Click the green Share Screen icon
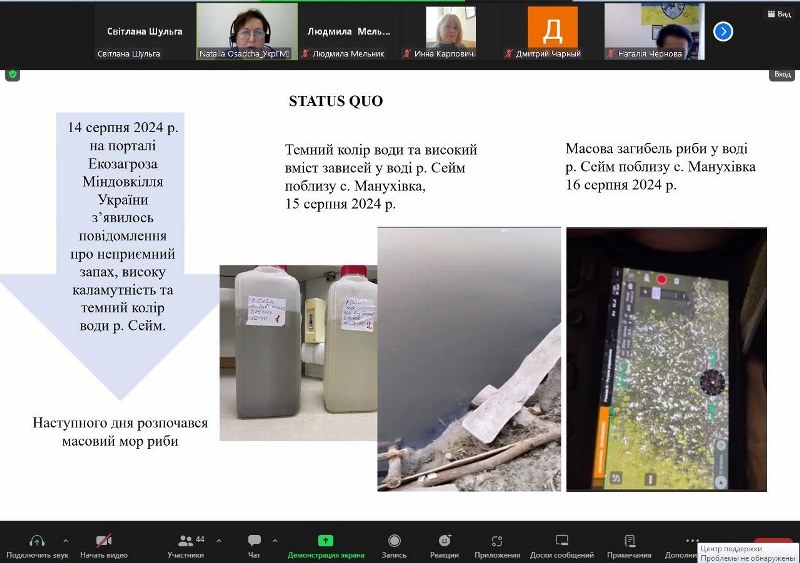 (x=325, y=541)
